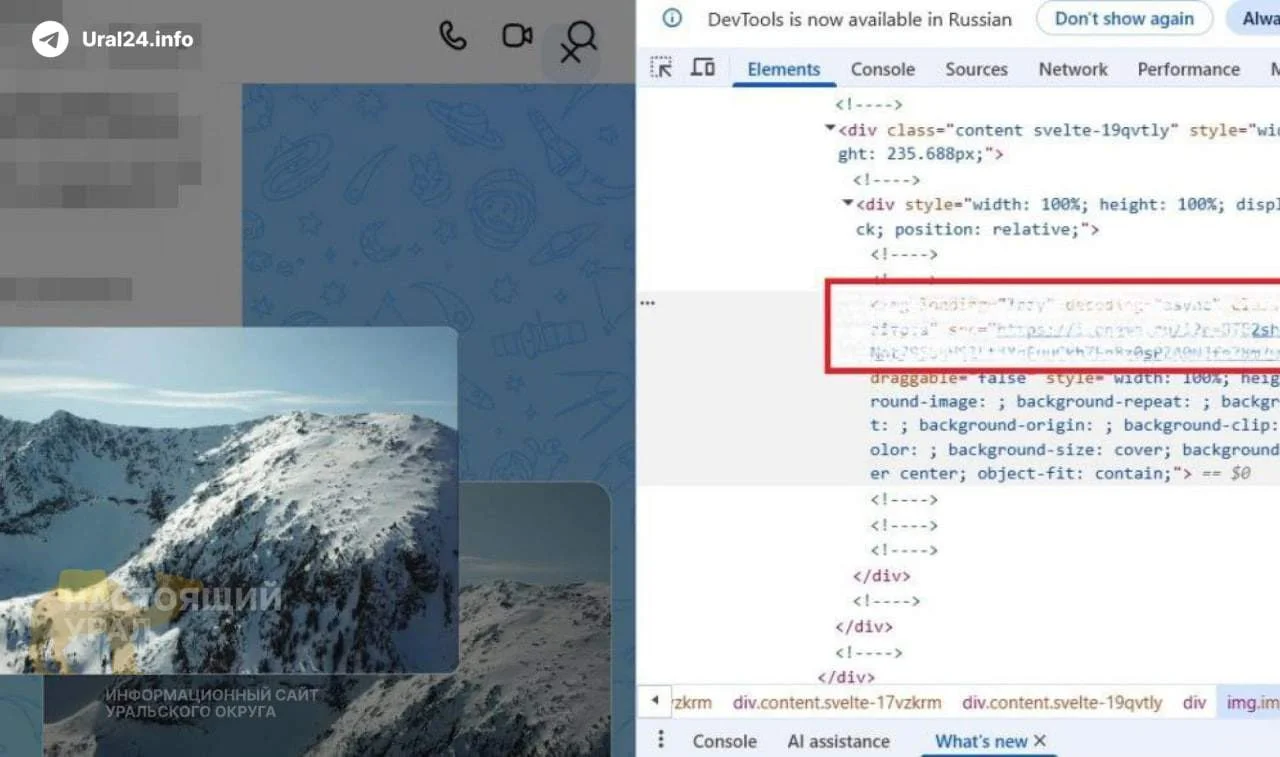The height and width of the screenshot is (757, 1280).
Task: Start a video call with camera icon
Action: tap(517, 36)
